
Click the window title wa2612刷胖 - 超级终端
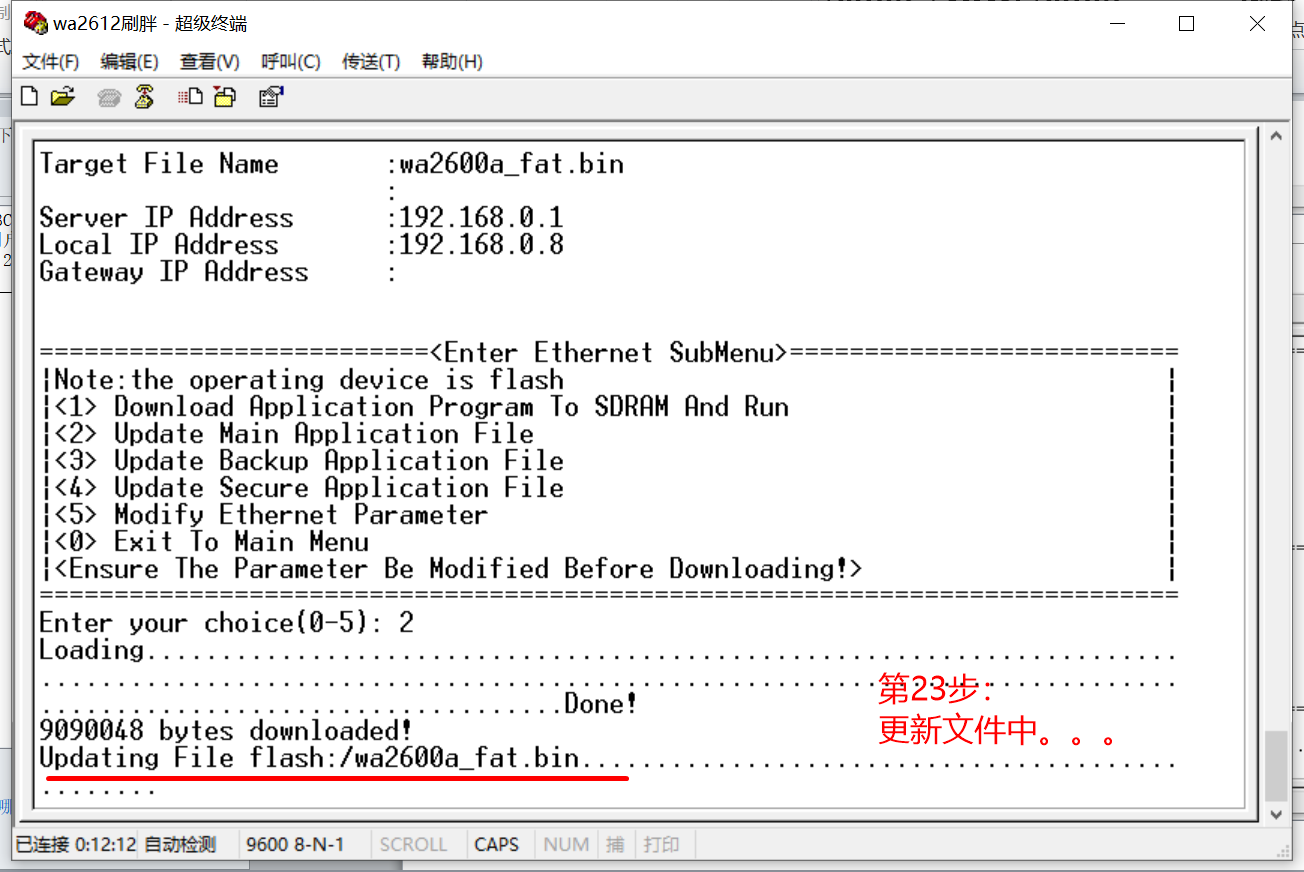coord(150,23)
